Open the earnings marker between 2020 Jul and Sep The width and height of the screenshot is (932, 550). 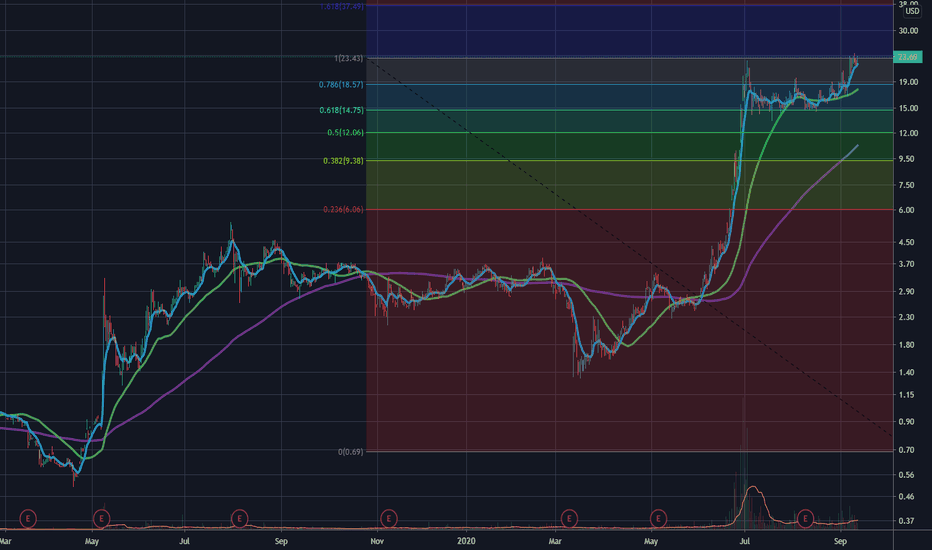tap(805, 518)
